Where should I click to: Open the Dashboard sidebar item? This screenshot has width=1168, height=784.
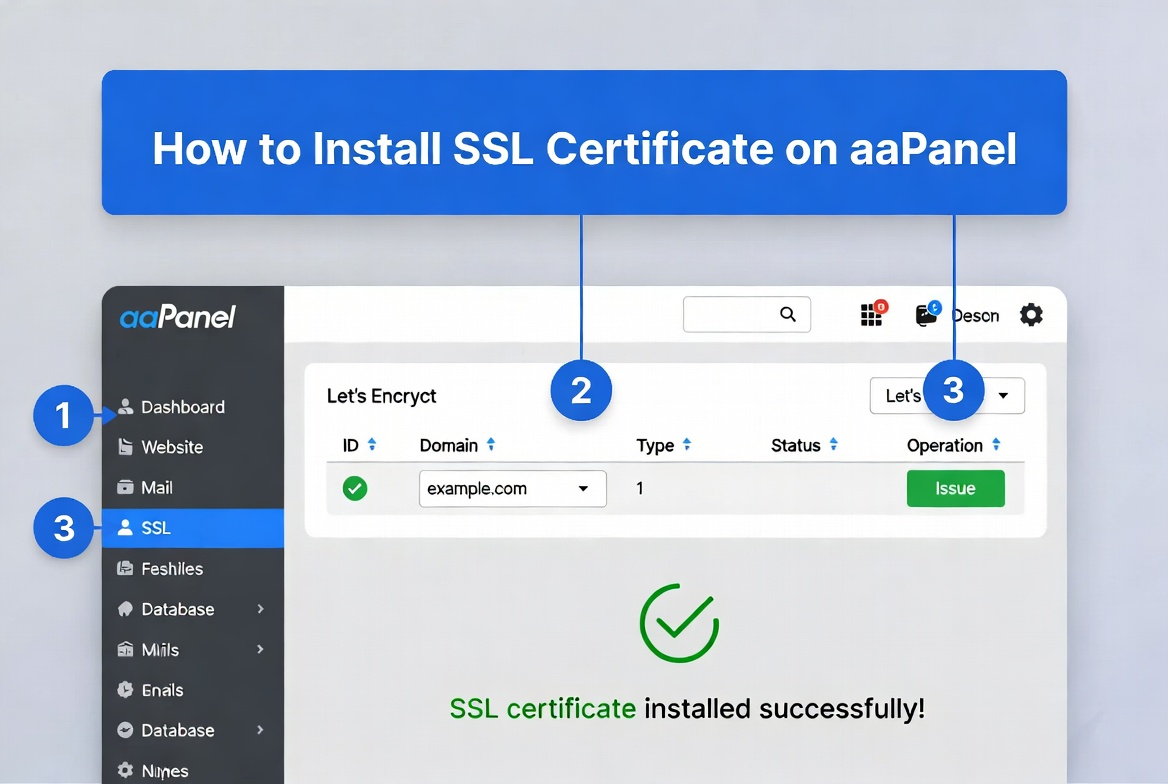[x=193, y=407]
